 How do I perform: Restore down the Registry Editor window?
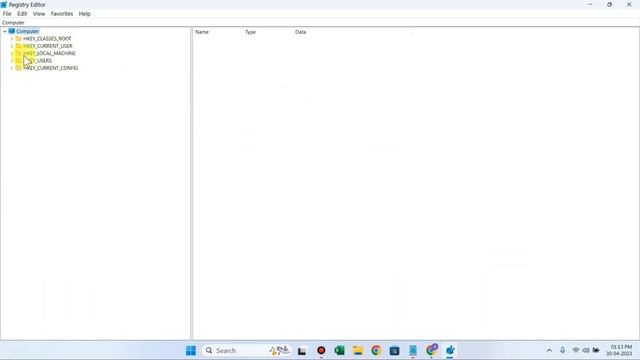(609, 4)
